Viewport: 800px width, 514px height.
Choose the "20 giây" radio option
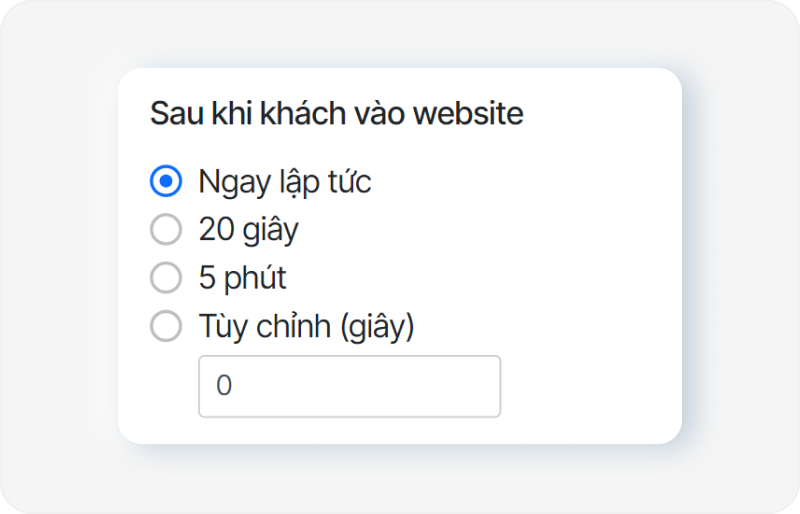[166, 229]
